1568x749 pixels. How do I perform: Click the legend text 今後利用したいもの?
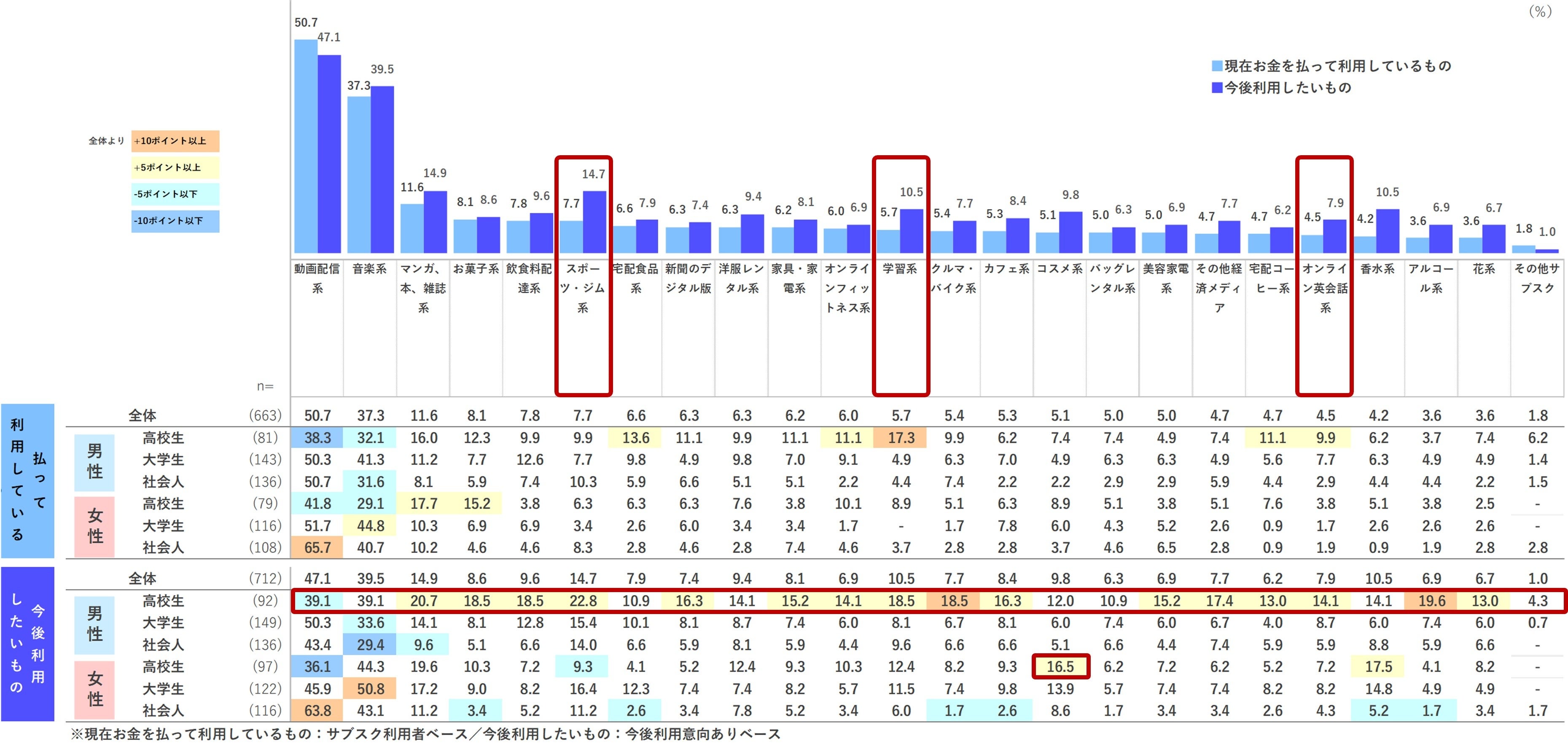pyautogui.click(x=1287, y=88)
